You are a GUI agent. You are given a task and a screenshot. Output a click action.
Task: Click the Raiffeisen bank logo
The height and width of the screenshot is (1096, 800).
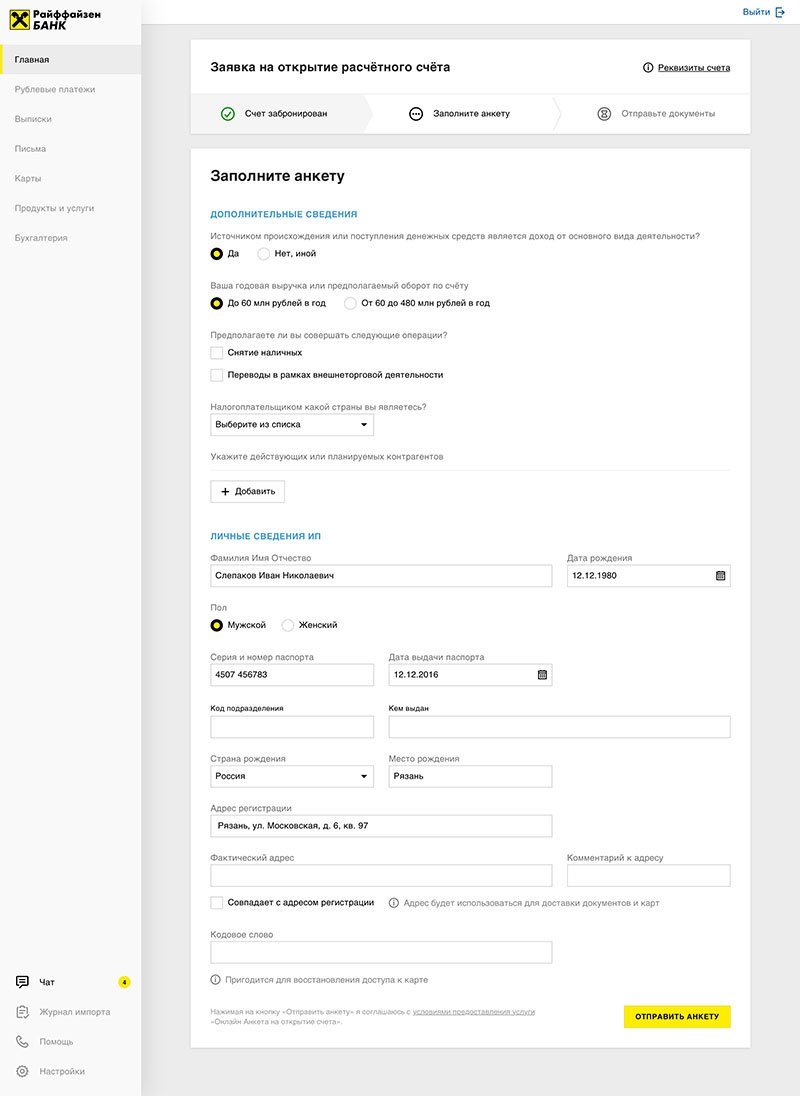55,18
